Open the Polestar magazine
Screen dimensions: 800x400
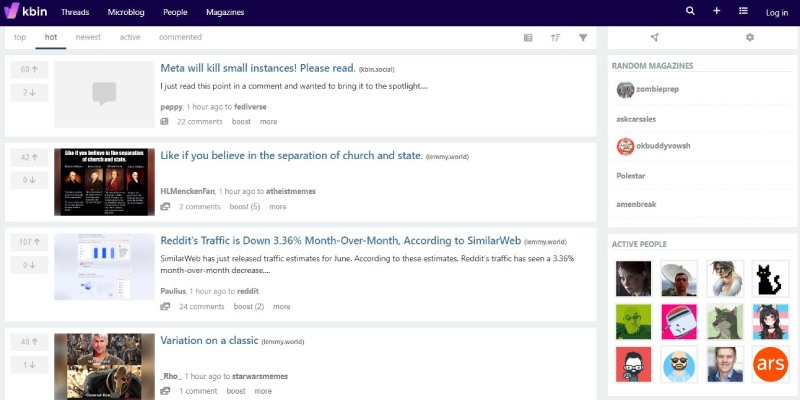tap(631, 176)
